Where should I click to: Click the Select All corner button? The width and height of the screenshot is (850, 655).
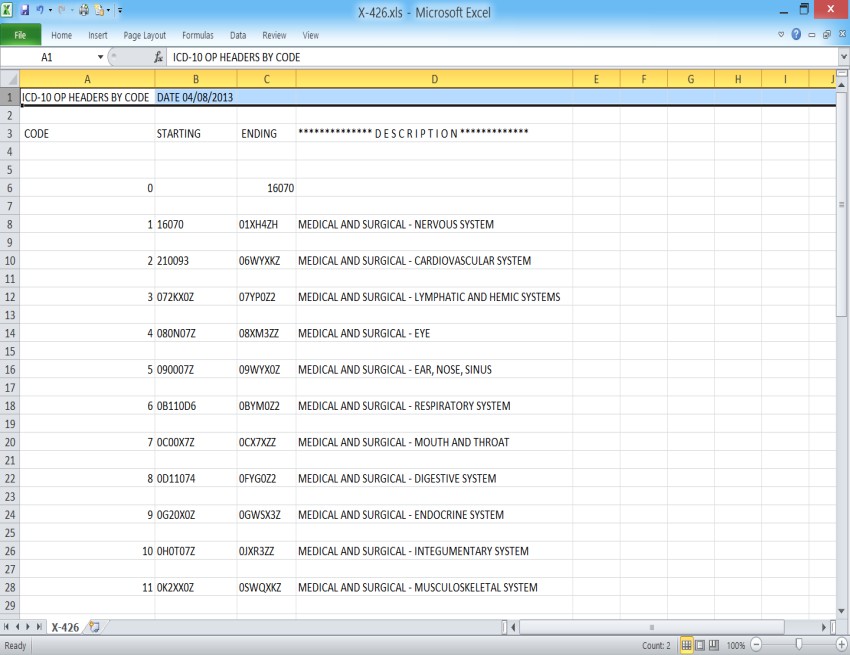[x=10, y=79]
